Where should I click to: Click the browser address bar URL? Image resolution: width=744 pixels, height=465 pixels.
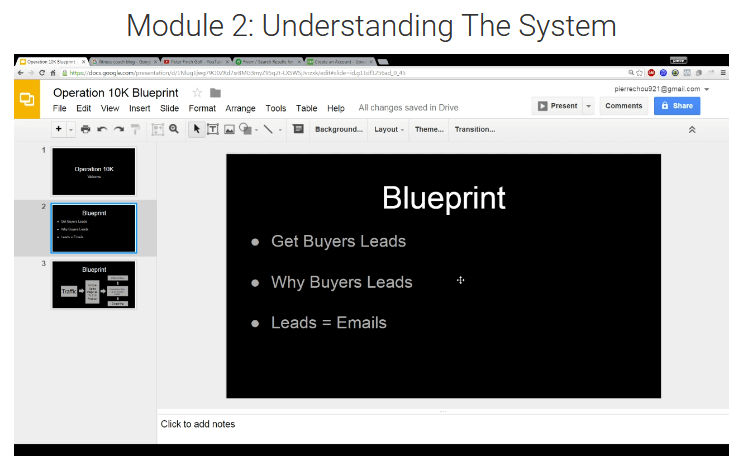click(x=238, y=73)
